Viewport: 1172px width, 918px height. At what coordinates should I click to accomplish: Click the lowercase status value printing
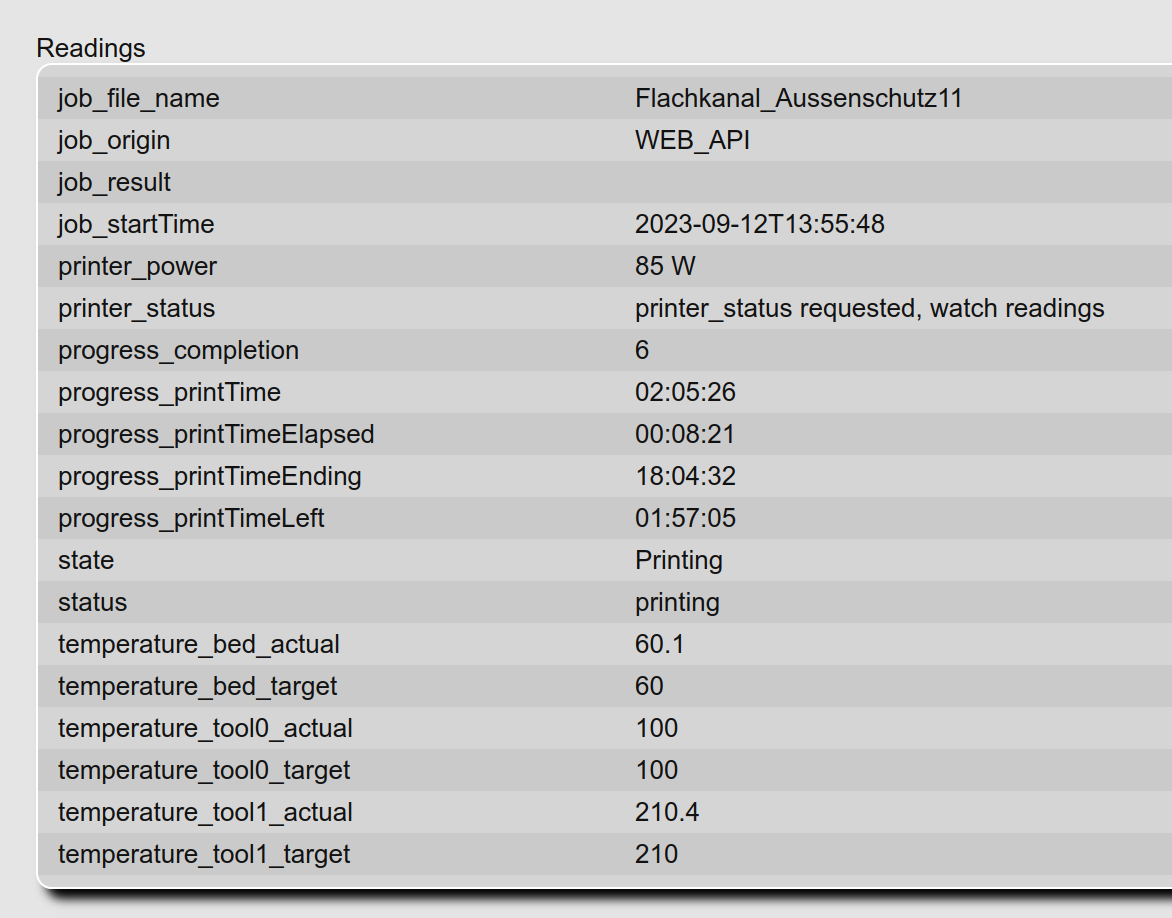[x=677, y=602]
